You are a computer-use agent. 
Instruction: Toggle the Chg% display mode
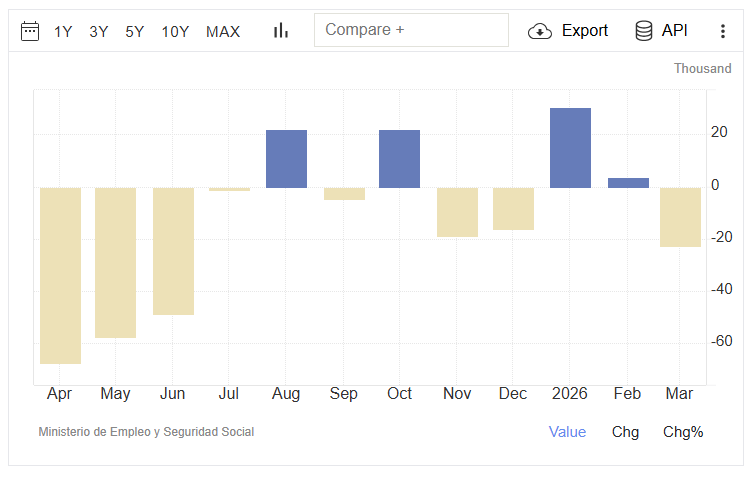(683, 432)
